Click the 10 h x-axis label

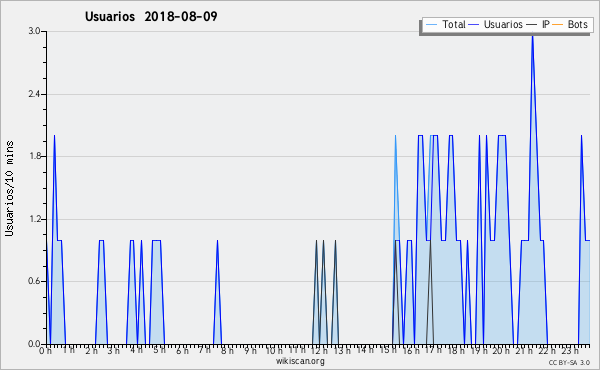pyautogui.click(x=274, y=350)
